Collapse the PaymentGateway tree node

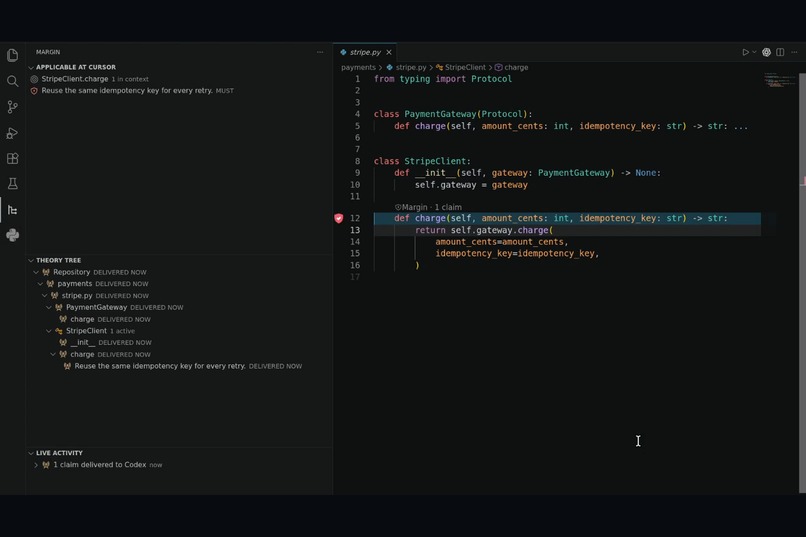pyautogui.click(x=49, y=307)
